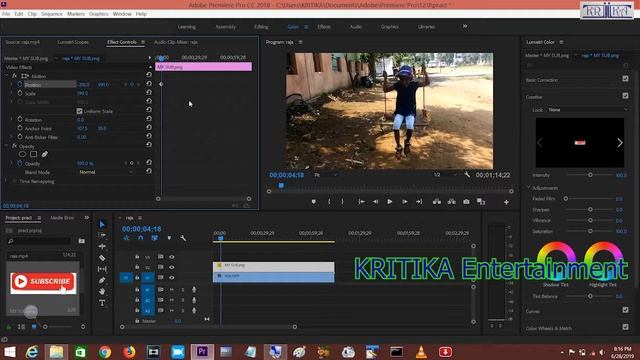Viewport: 640px width, 360px height.
Task: Open playback resolution 1/2 dropdown
Action: coord(446,175)
